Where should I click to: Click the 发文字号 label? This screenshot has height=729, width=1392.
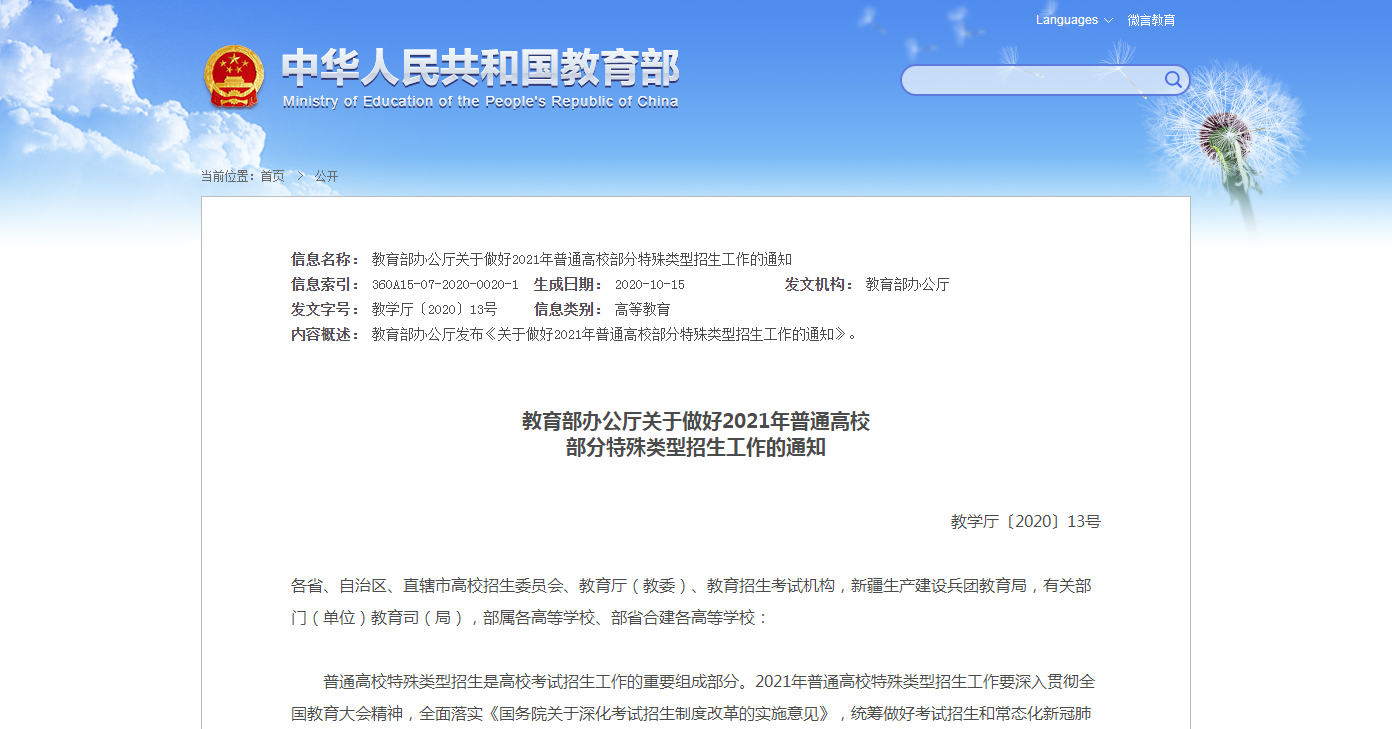click(325, 309)
